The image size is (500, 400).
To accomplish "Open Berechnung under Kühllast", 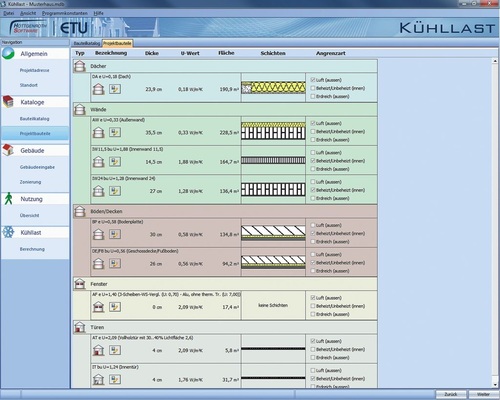I will pyautogui.click(x=32, y=249).
